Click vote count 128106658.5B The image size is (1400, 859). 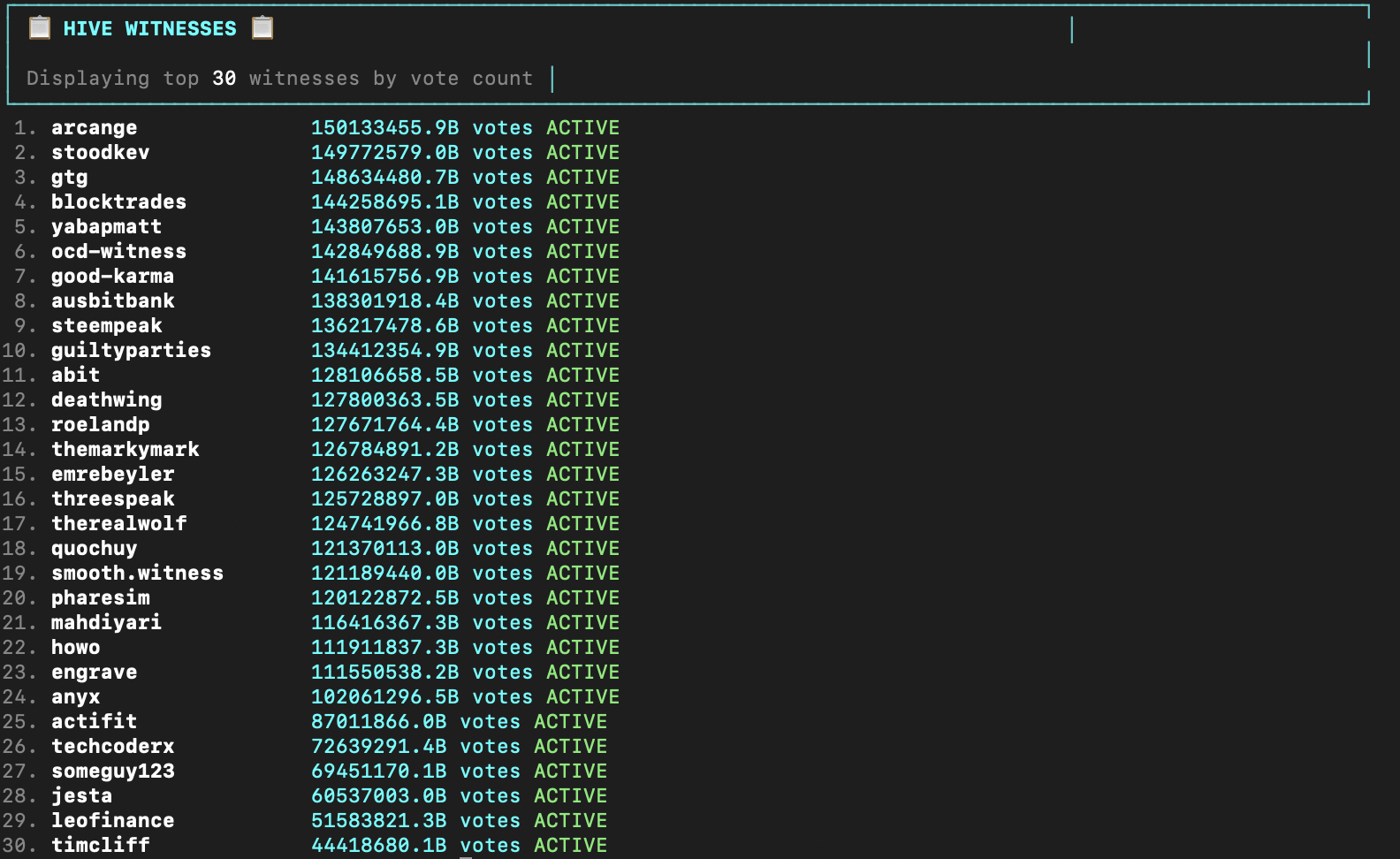point(385,376)
